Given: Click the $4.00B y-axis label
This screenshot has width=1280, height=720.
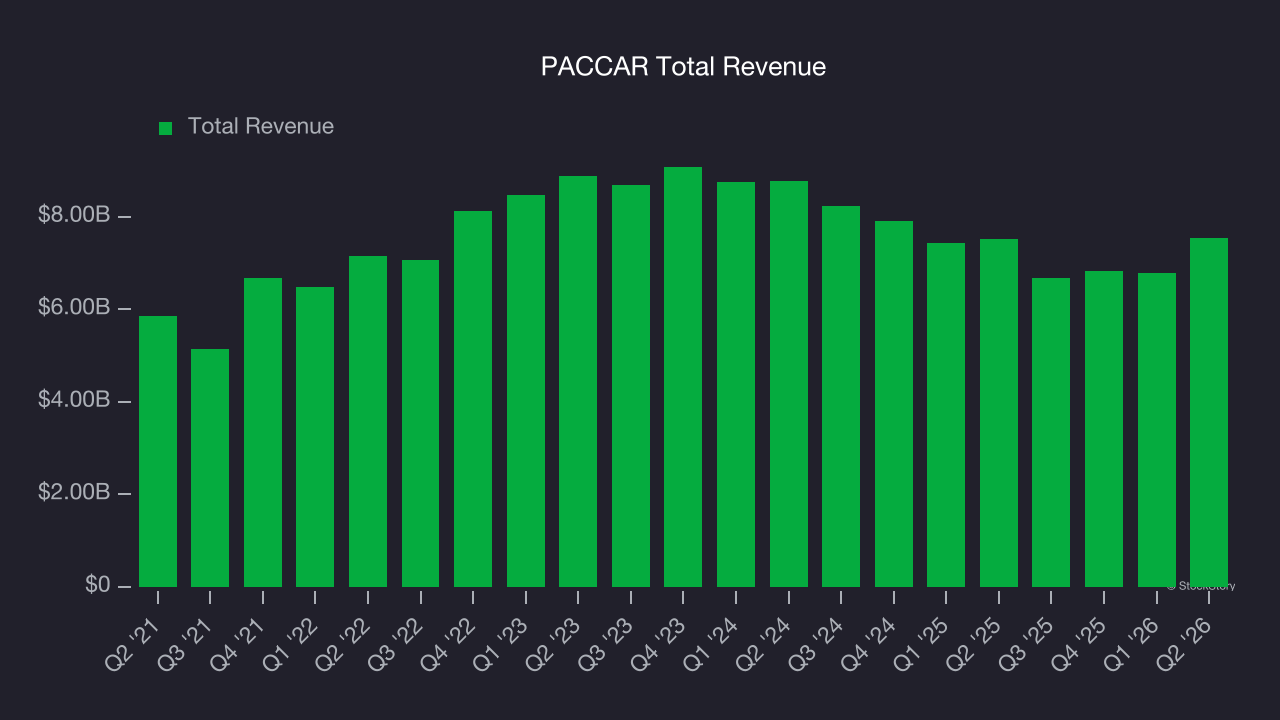Looking at the screenshot, I should 74,400.
